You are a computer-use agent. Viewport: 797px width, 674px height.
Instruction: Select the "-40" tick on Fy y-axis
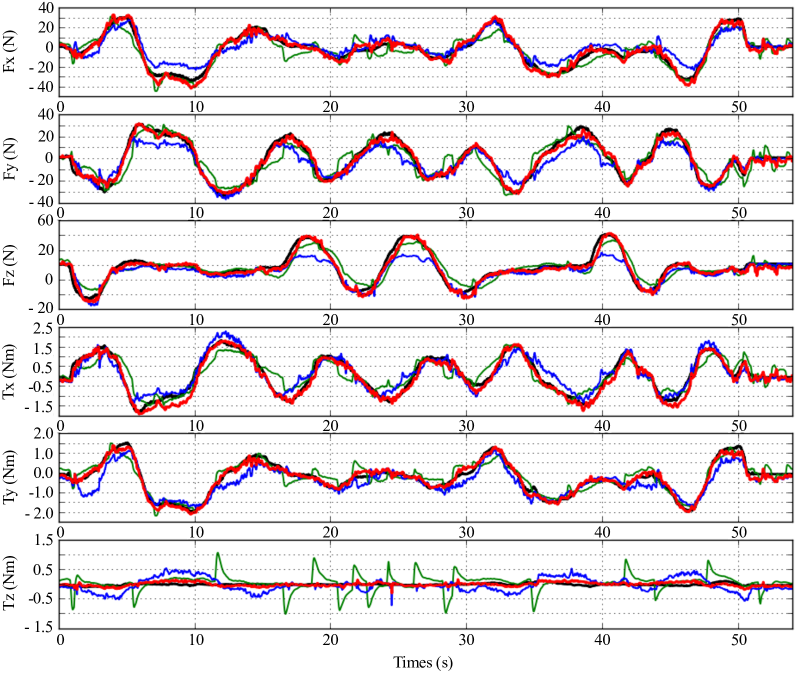tap(41, 202)
